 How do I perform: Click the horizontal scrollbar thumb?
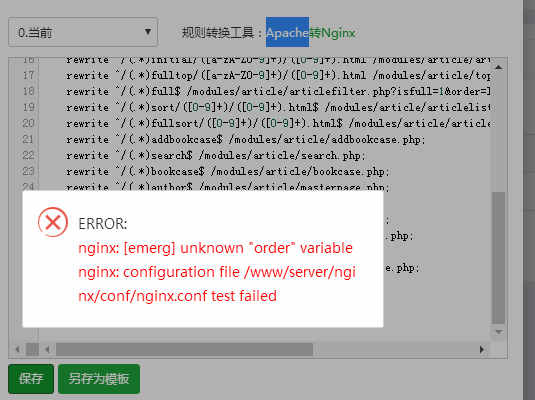pyautogui.click(x=184, y=349)
